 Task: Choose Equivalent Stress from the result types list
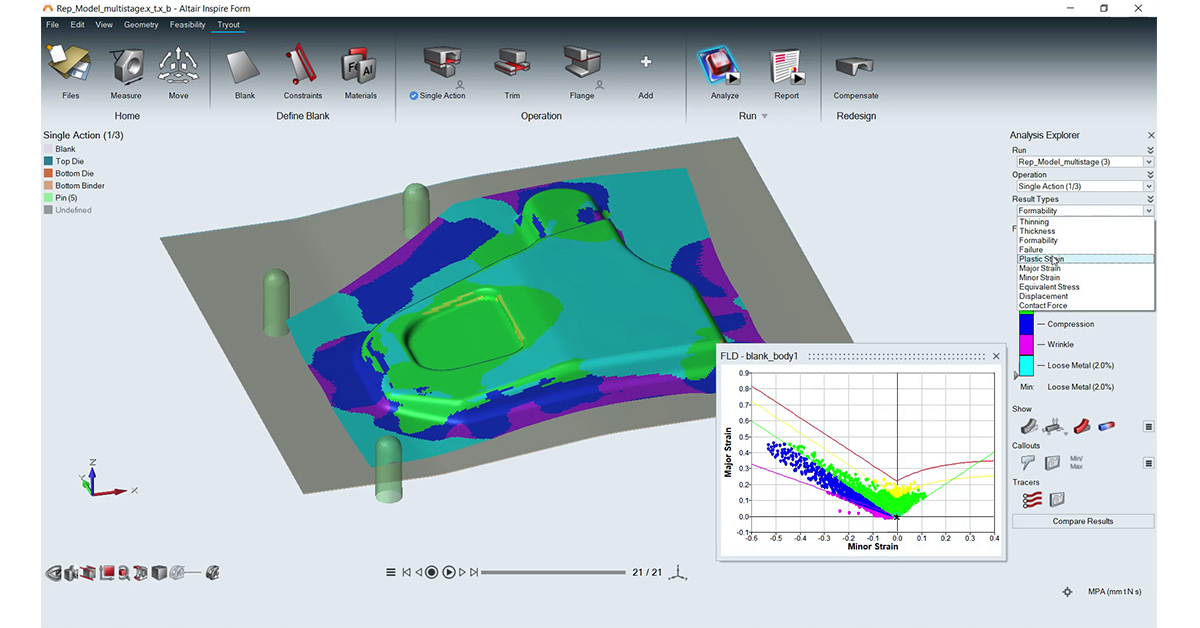1085,287
